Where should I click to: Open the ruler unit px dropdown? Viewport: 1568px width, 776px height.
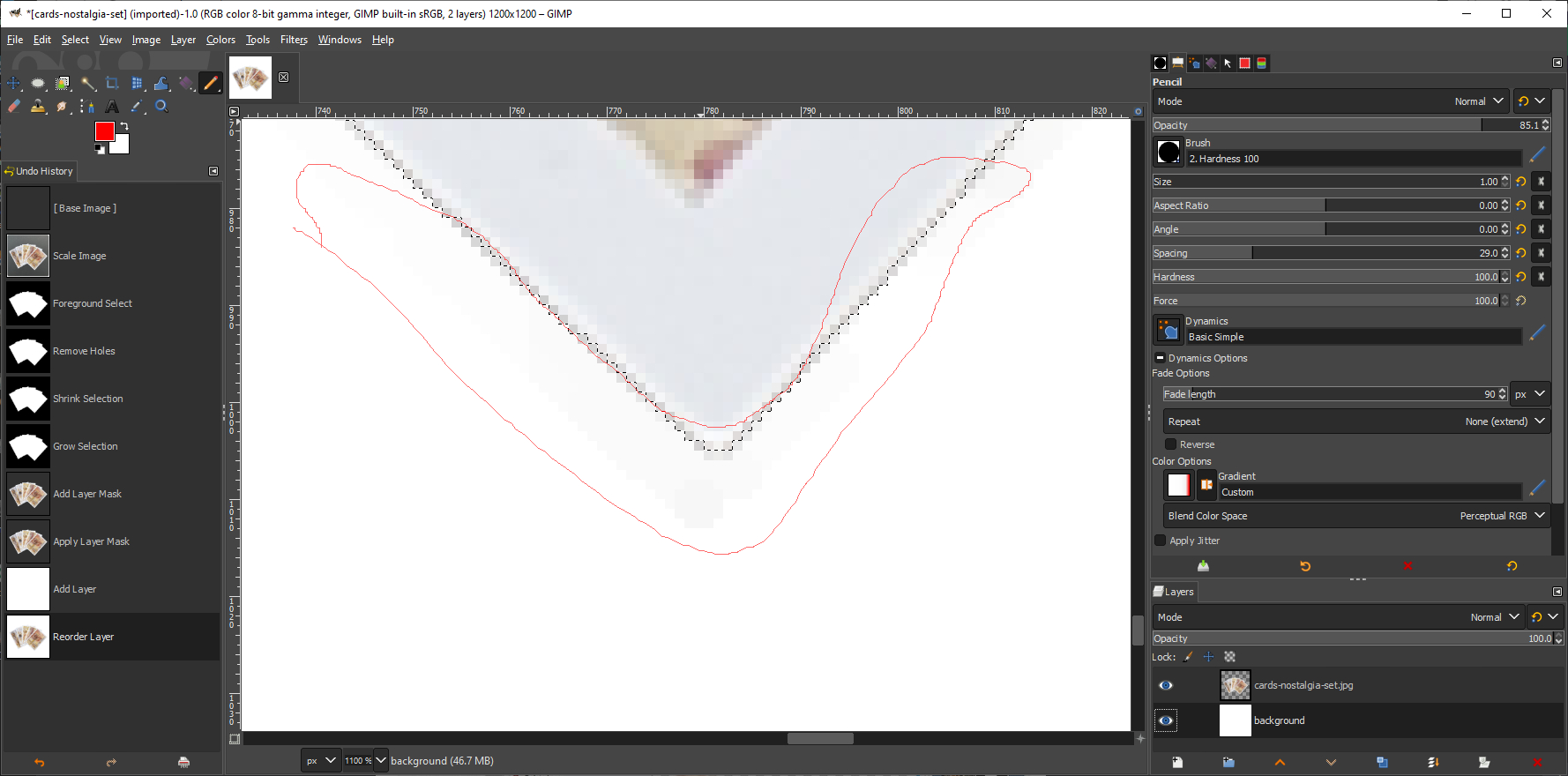point(321,760)
